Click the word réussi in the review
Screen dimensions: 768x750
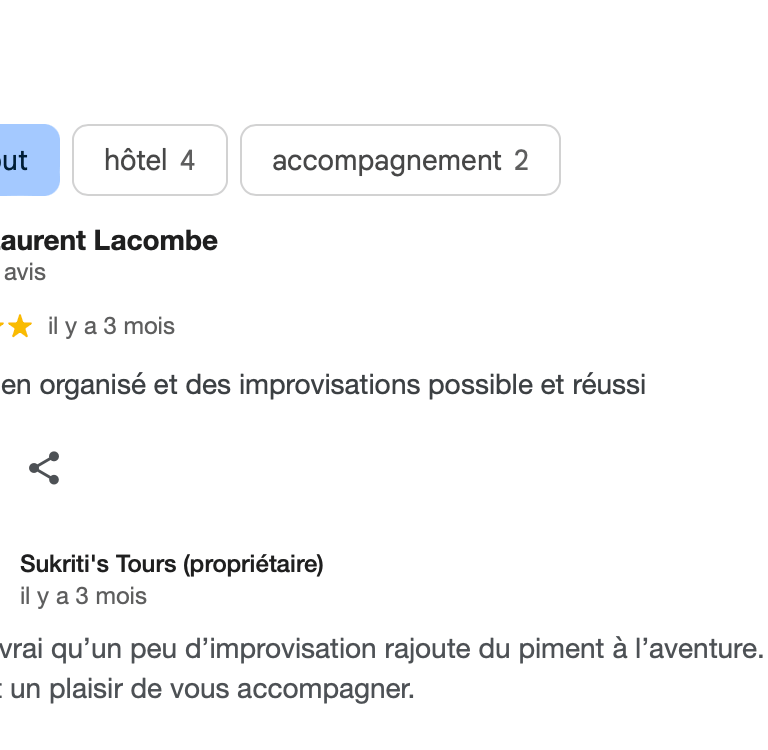[609, 385]
